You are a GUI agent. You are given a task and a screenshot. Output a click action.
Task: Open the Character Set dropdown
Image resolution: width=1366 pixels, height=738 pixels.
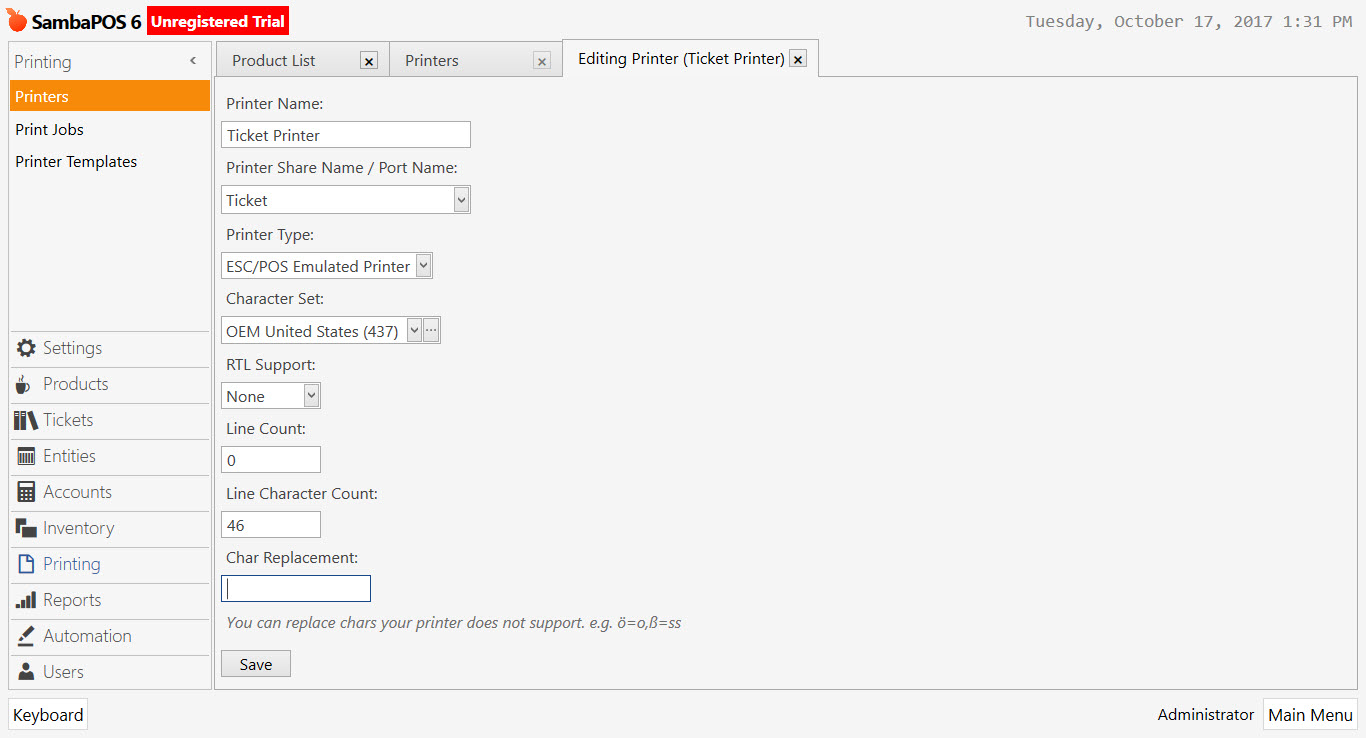(x=413, y=330)
